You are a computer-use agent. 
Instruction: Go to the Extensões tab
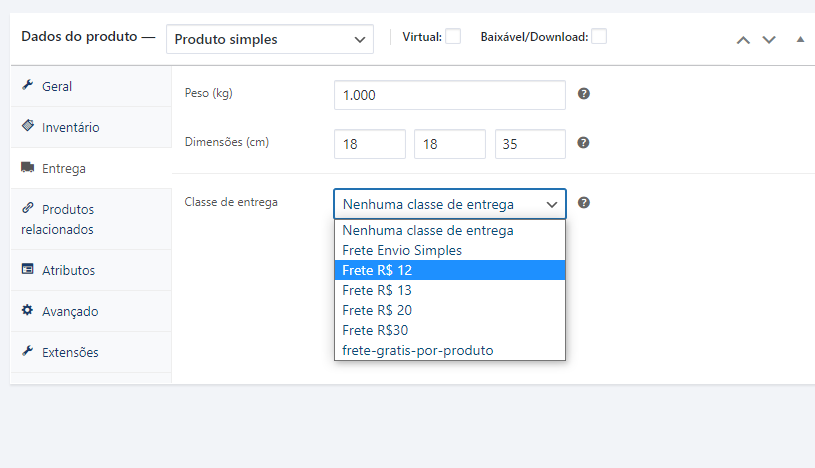91,352
